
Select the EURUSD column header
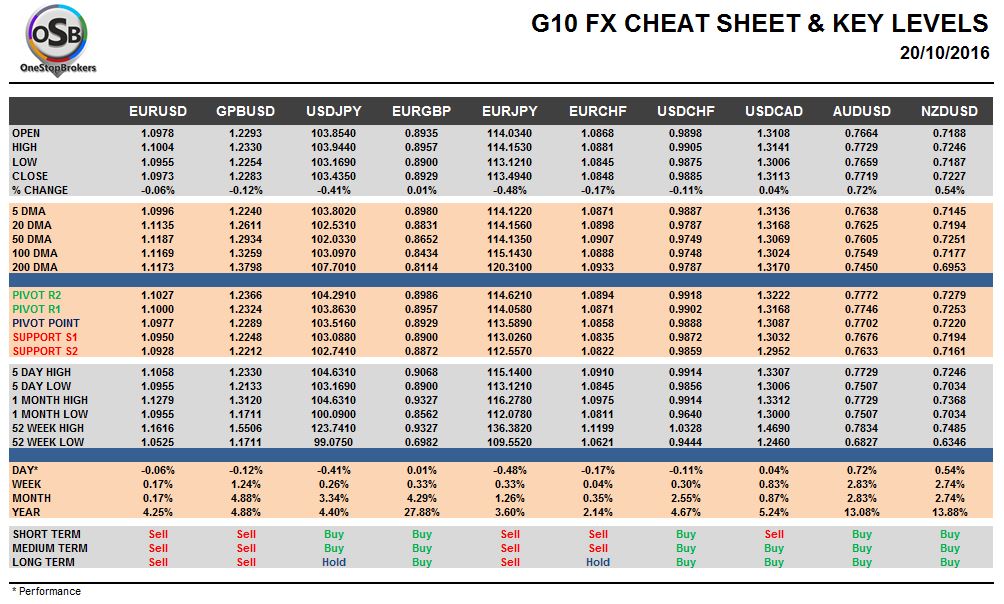click(x=158, y=111)
